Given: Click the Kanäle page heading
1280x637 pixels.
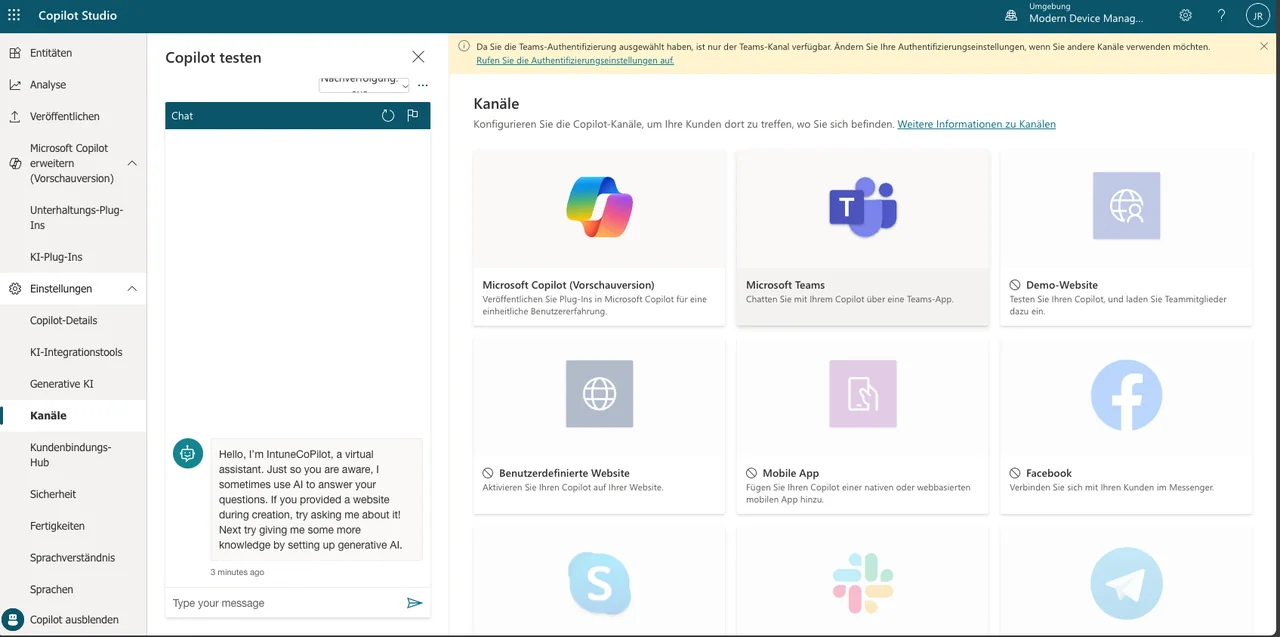Looking at the screenshot, I should click(x=496, y=103).
